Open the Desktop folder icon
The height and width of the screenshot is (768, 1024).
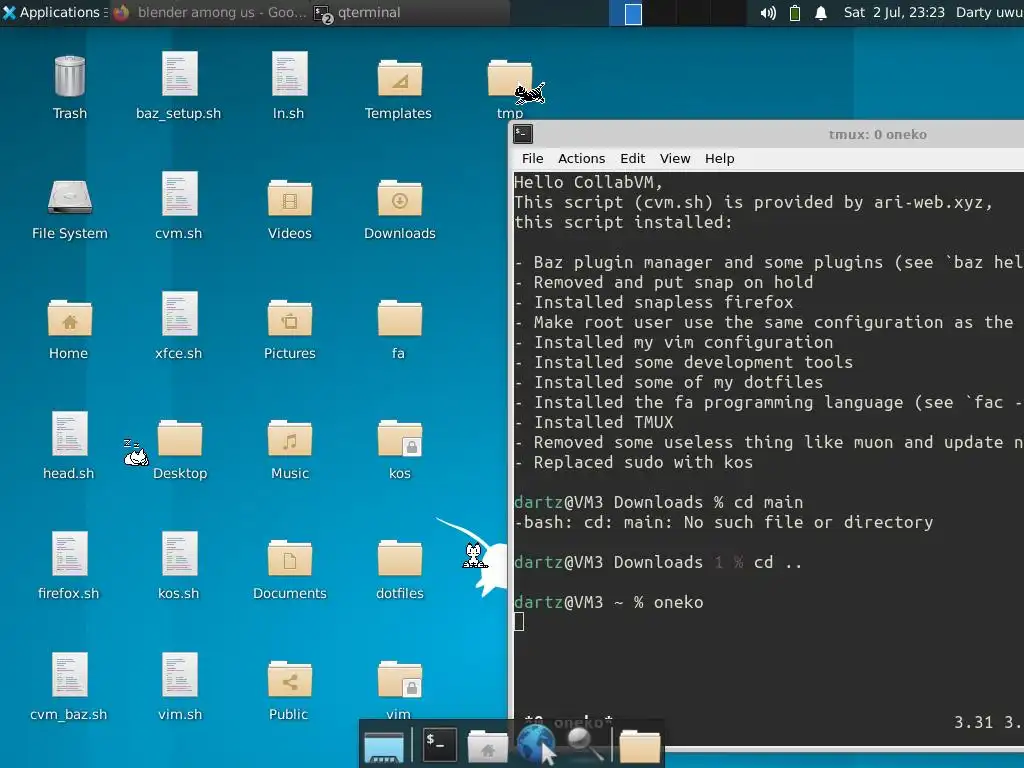pos(180,438)
